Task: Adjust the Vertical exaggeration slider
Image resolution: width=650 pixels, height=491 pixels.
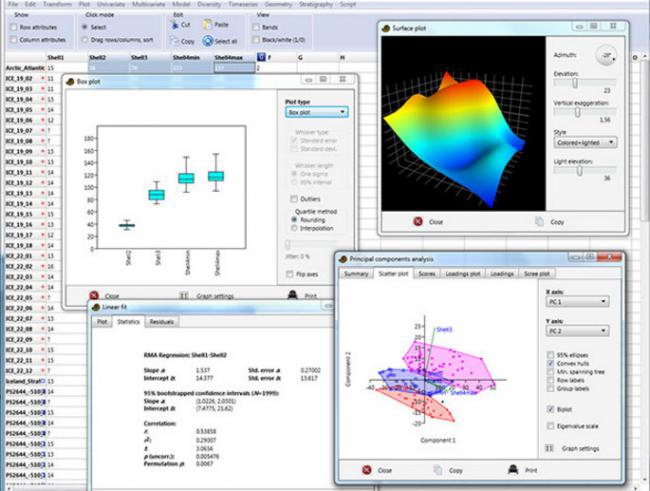Action: (x=577, y=112)
